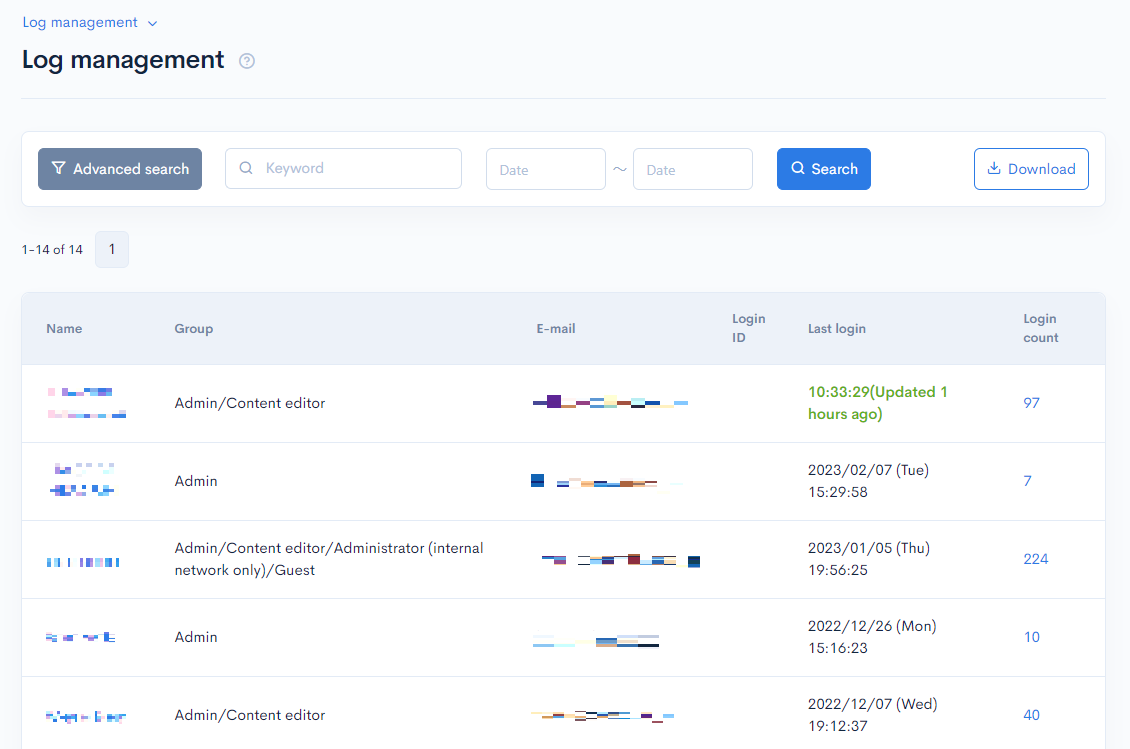This screenshot has height=749, width=1130.
Task: Click the chevron next to Log management breadcrumb
Action: coord(152,22)
